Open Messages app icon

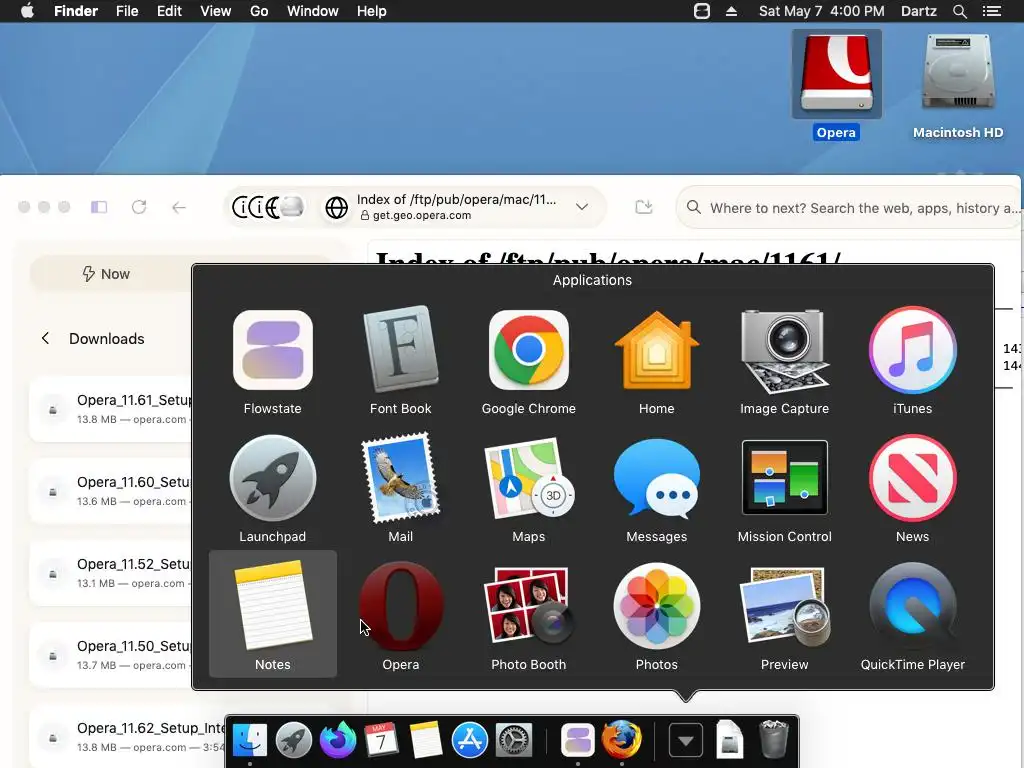click(656, 479)
